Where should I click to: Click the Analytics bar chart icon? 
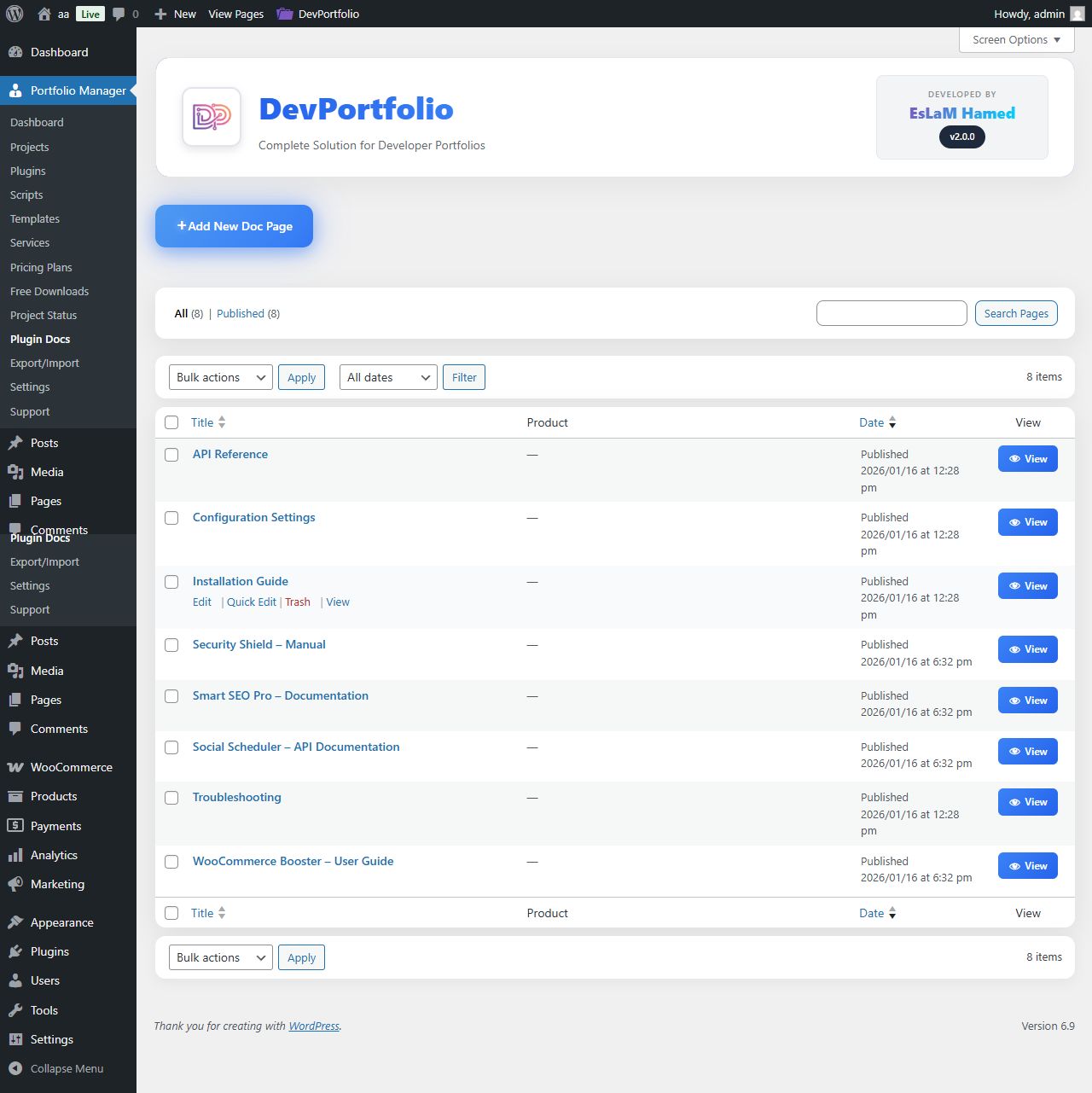coord(15,855)
